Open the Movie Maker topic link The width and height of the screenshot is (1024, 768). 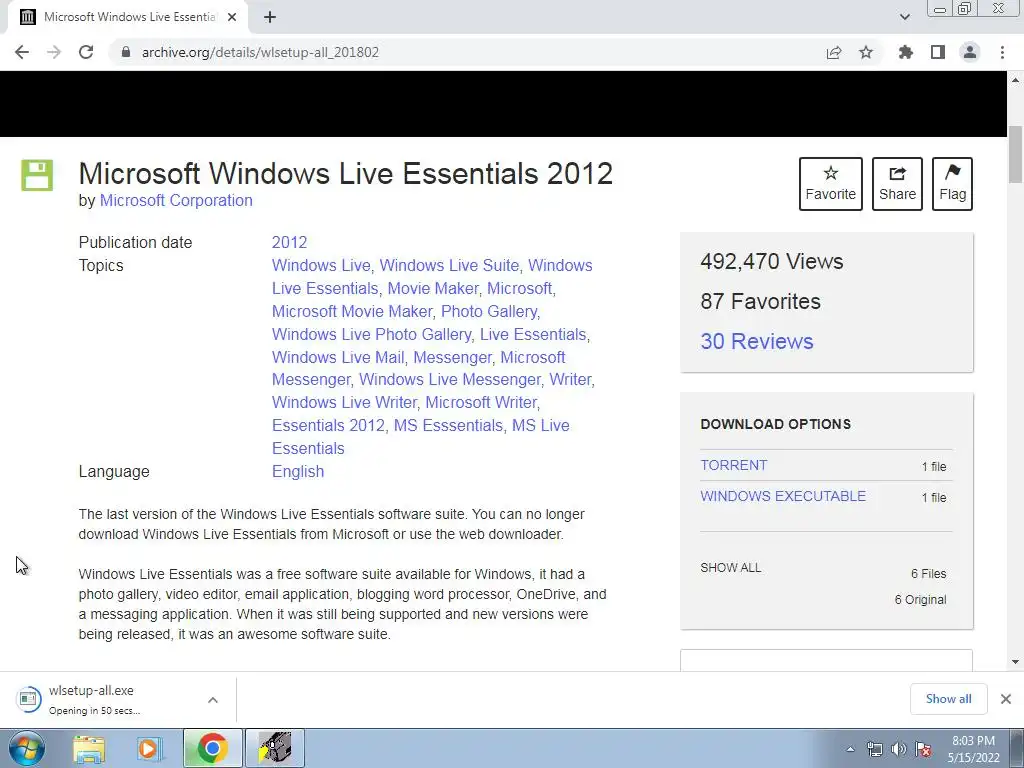(x=433, y=288)
